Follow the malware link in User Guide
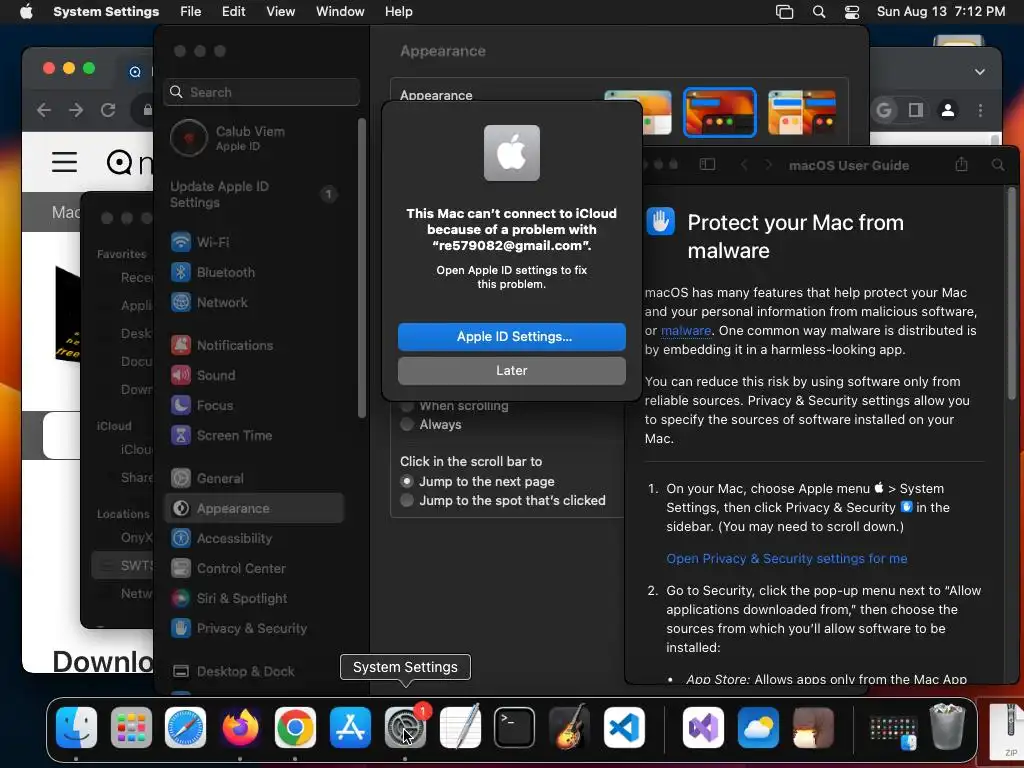This screenshot has width=1024, height=768. (x=686, y=330)
